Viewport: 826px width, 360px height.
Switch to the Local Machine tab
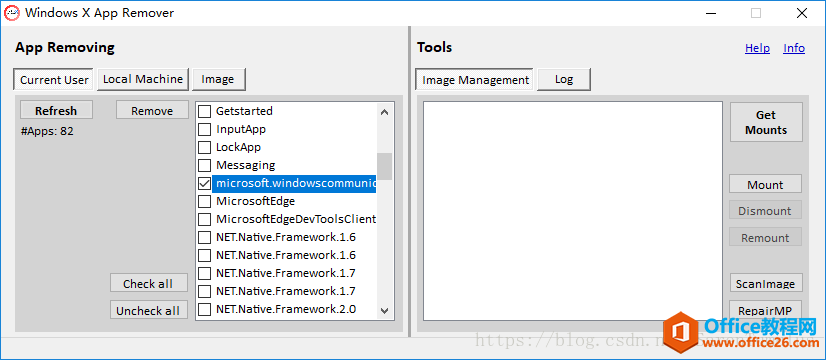(143, 79)
